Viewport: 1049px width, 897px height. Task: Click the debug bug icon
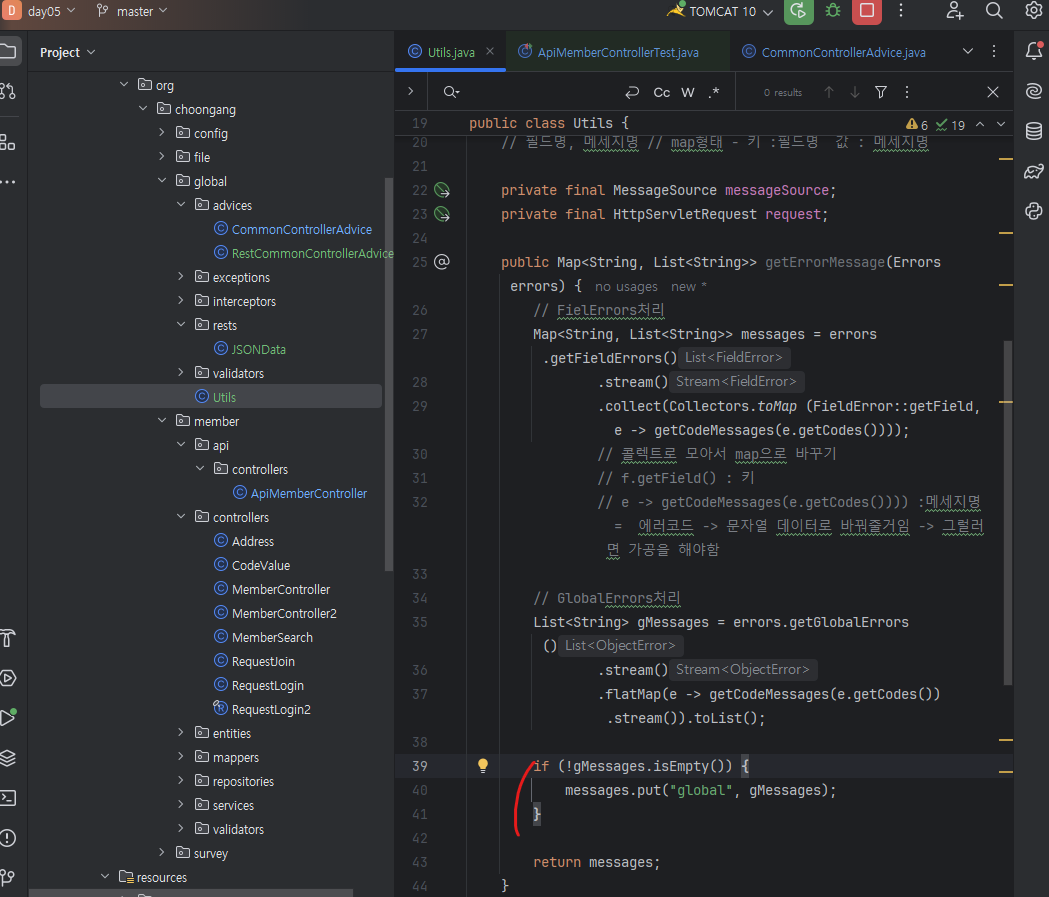pos(833,11)
